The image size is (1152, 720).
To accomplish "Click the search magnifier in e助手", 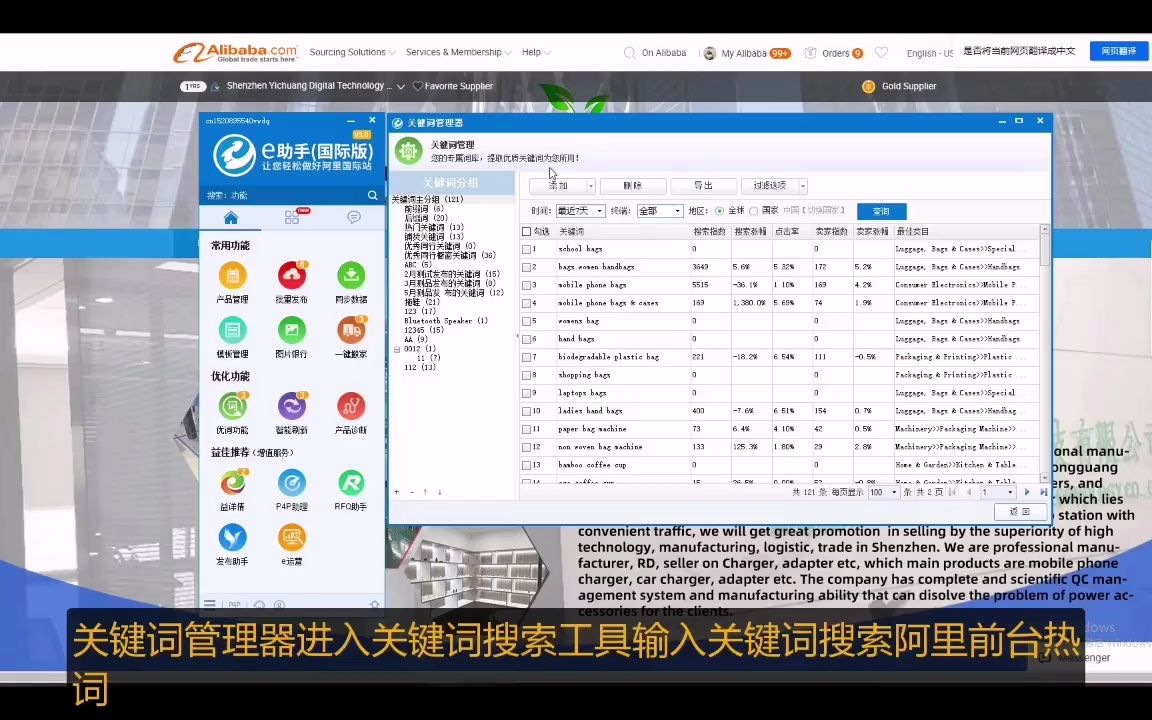I will 372,195.
